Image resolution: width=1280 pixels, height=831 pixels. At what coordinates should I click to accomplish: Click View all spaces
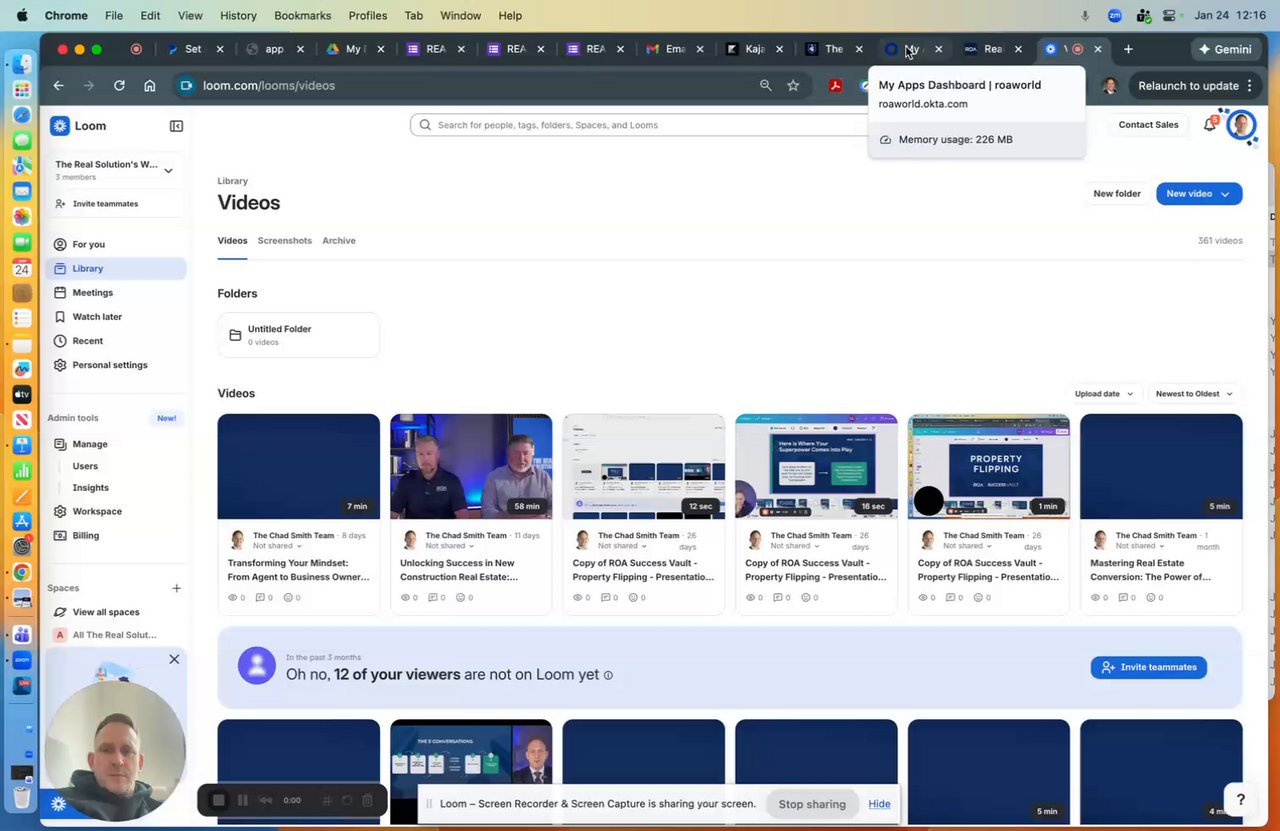pos(106,612)
